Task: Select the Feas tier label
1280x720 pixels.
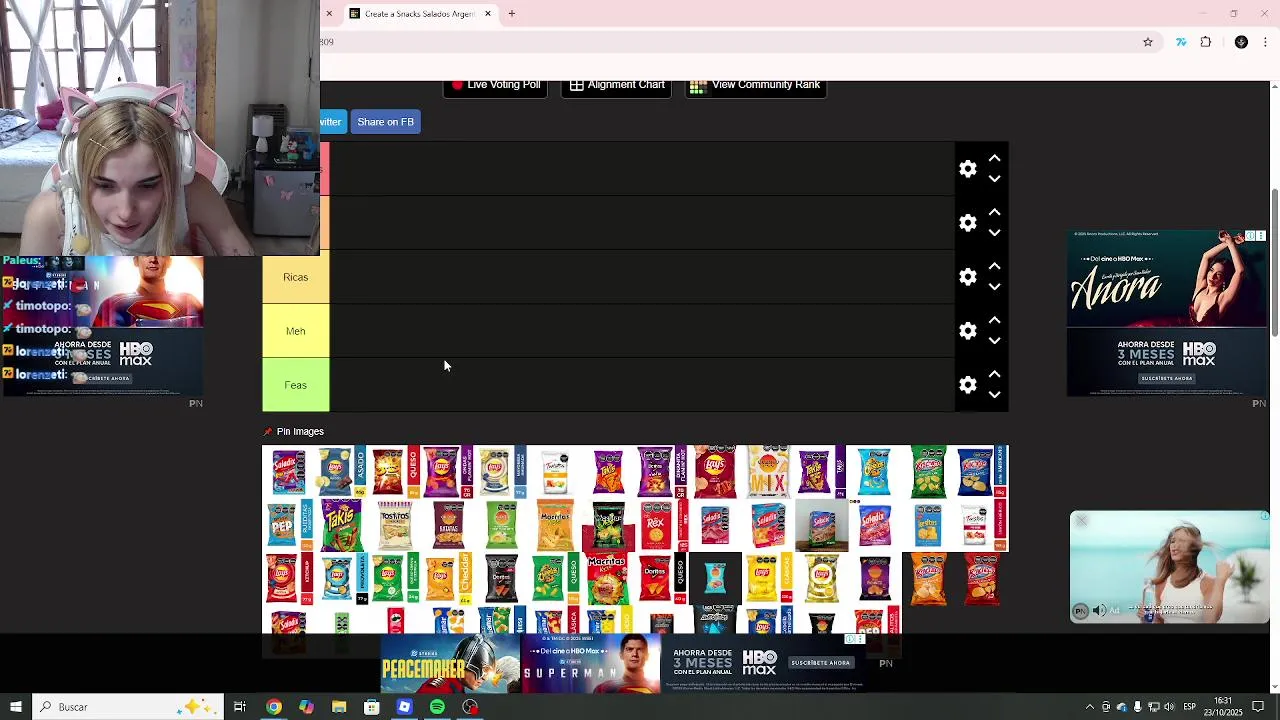Action: pyautogui.click(x=295, y=385)
